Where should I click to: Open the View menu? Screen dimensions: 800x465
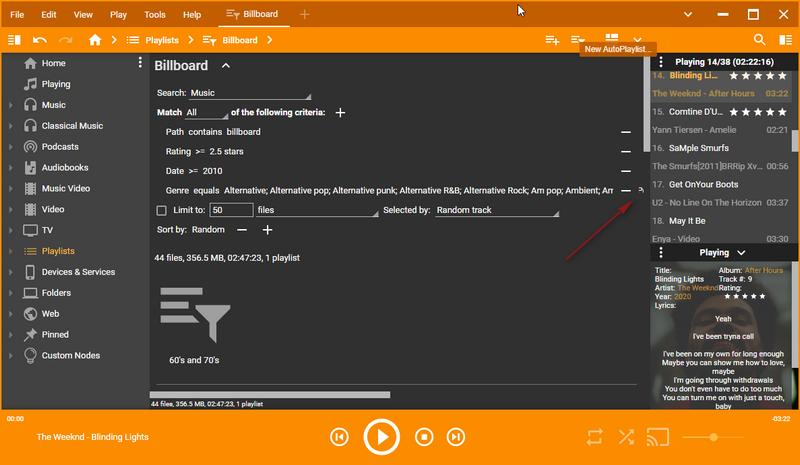83,15
